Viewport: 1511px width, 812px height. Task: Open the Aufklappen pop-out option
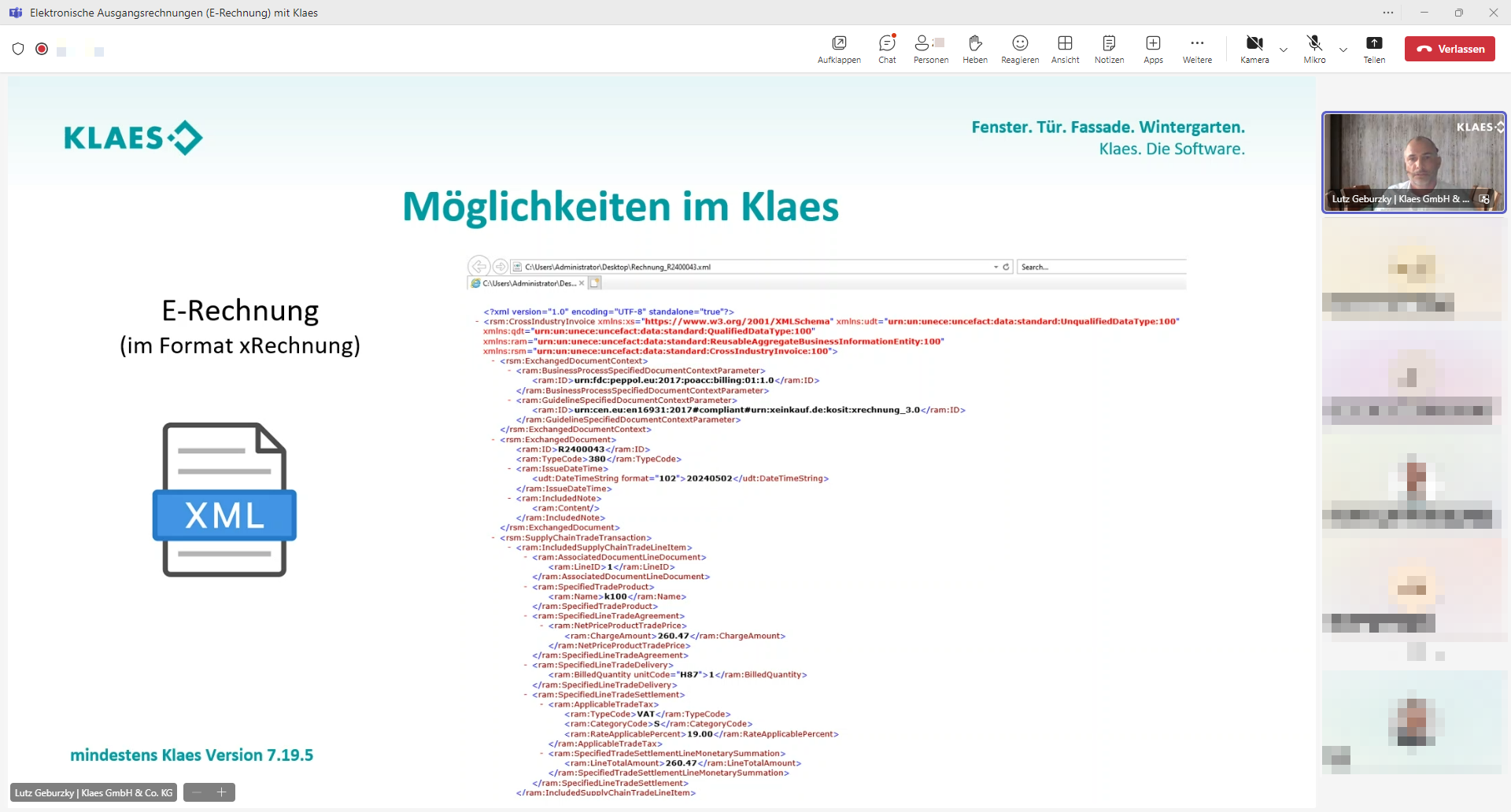[839, 49]
